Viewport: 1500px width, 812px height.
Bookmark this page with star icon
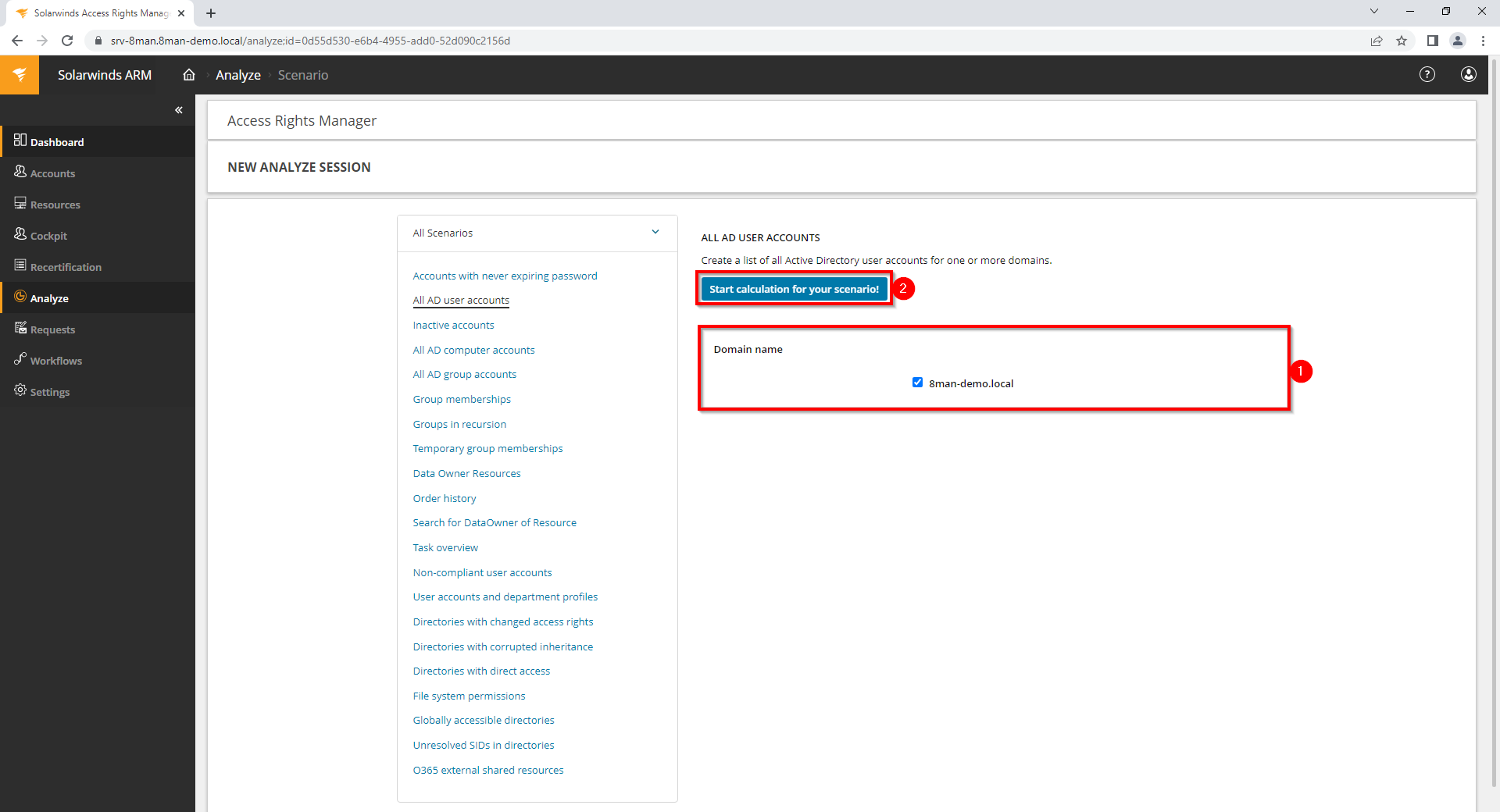[1402, 41]
